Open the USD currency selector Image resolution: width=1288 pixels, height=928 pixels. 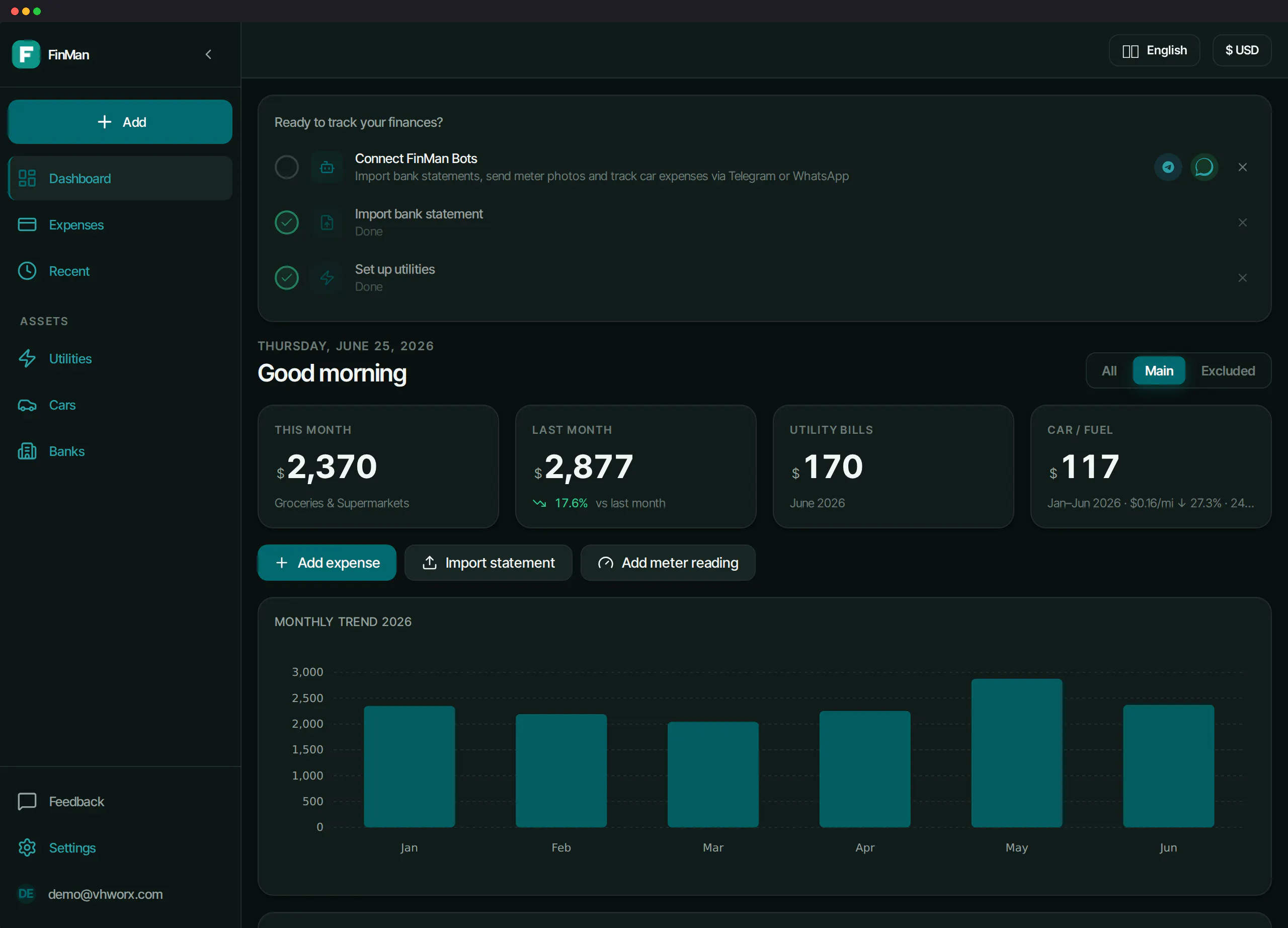pos(1242,50)
